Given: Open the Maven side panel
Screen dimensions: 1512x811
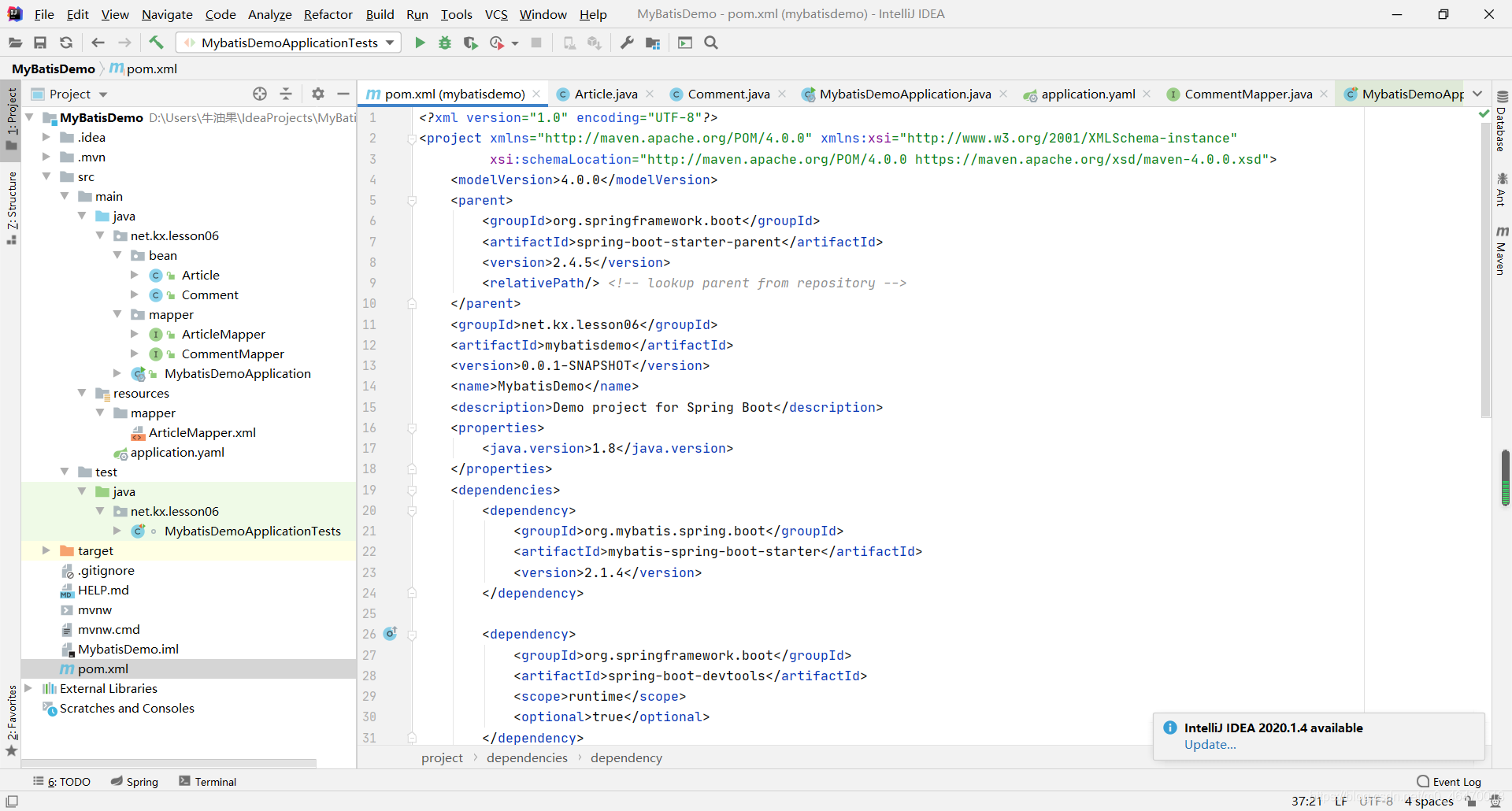Looking at the screenshot, I should point(1502,250).
